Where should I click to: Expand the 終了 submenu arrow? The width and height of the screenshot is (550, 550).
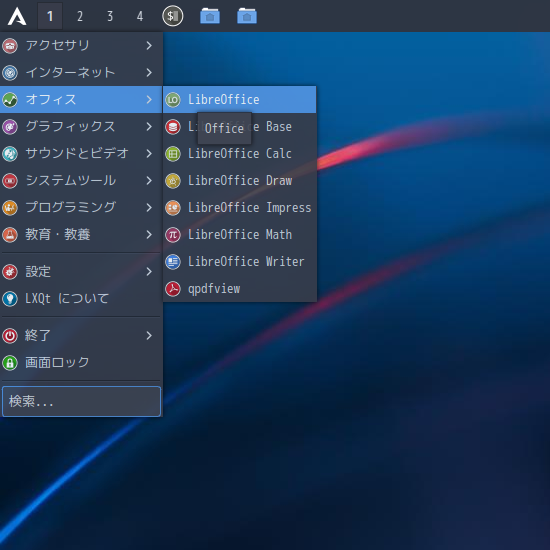149,336
